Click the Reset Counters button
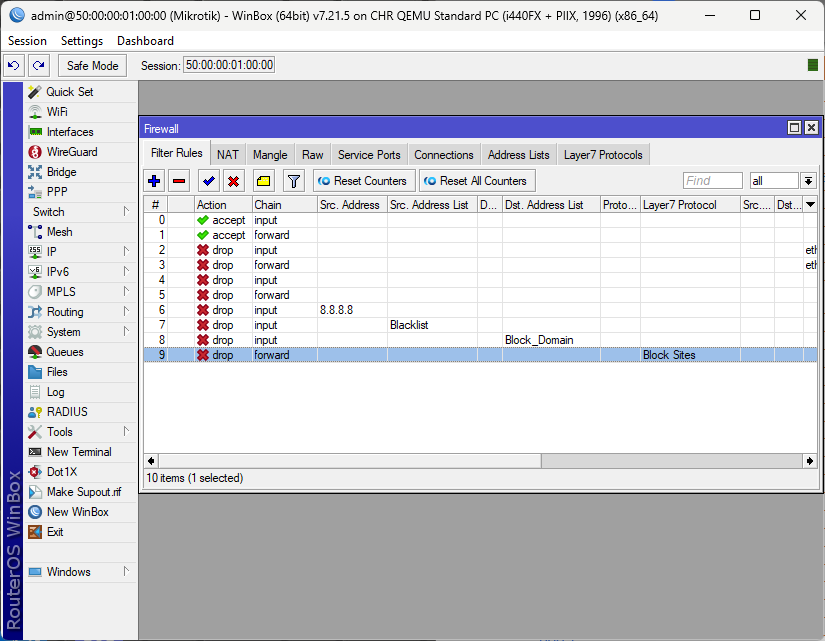825x641 pixels. point(364,181)
